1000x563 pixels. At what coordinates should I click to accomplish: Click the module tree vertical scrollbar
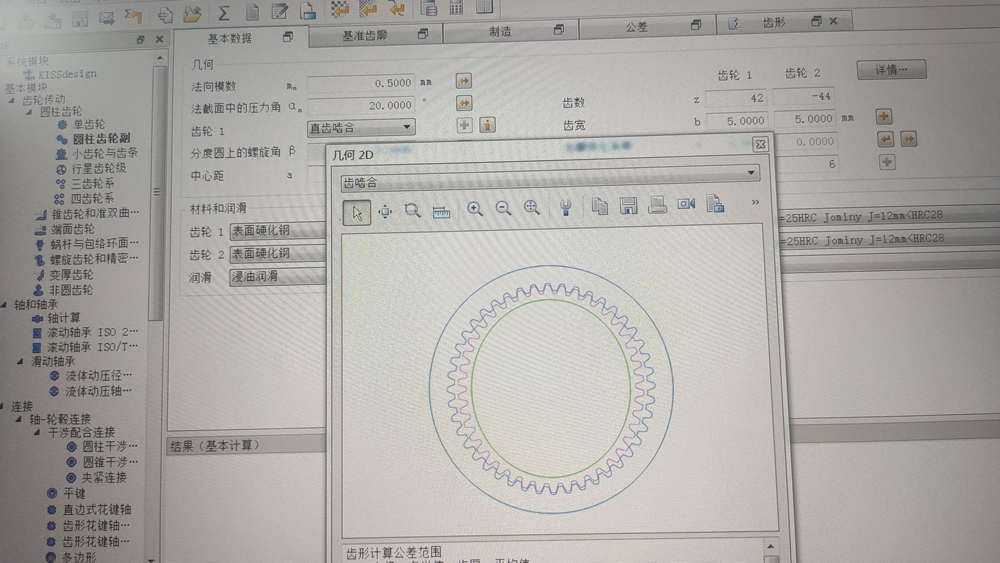click(x=158, y=191)
